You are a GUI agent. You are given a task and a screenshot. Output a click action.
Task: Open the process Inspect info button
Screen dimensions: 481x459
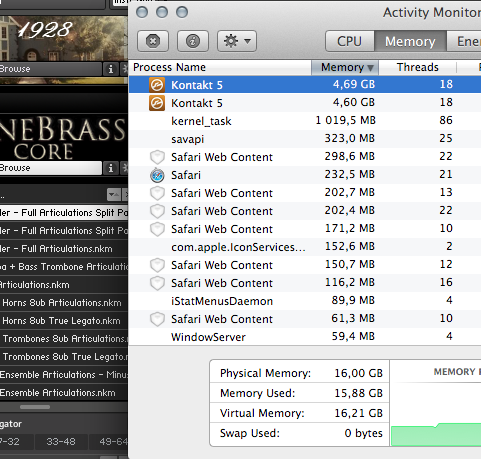click(x=193, y=41)
